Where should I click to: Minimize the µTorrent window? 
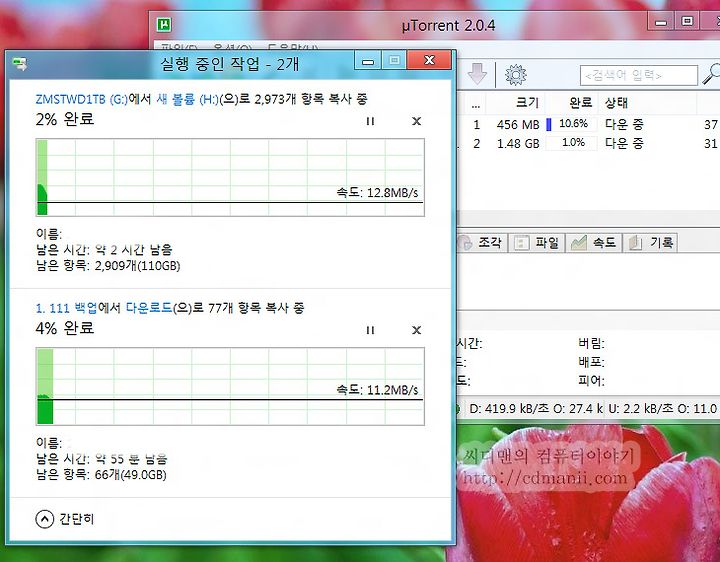pyautogui.click(x=661, y=22)
